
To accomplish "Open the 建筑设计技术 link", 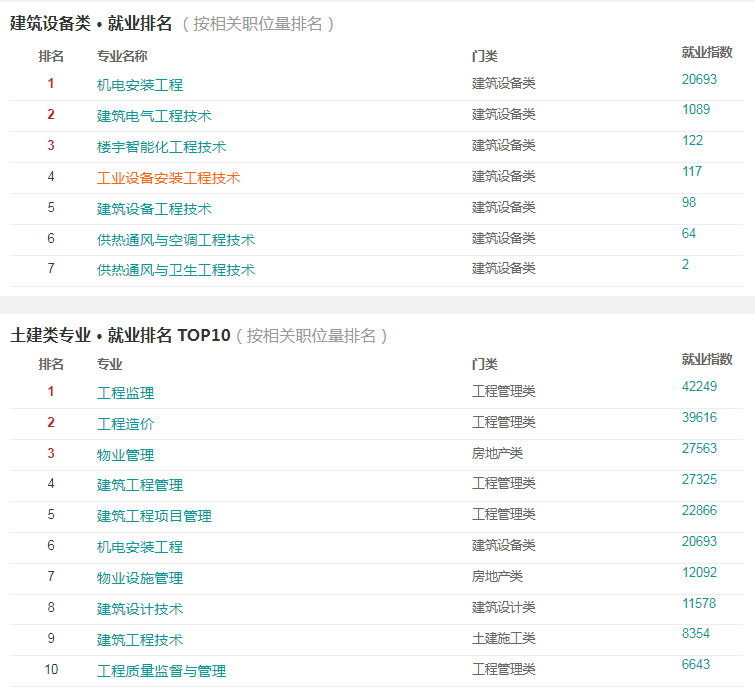I will pos(140,609).
